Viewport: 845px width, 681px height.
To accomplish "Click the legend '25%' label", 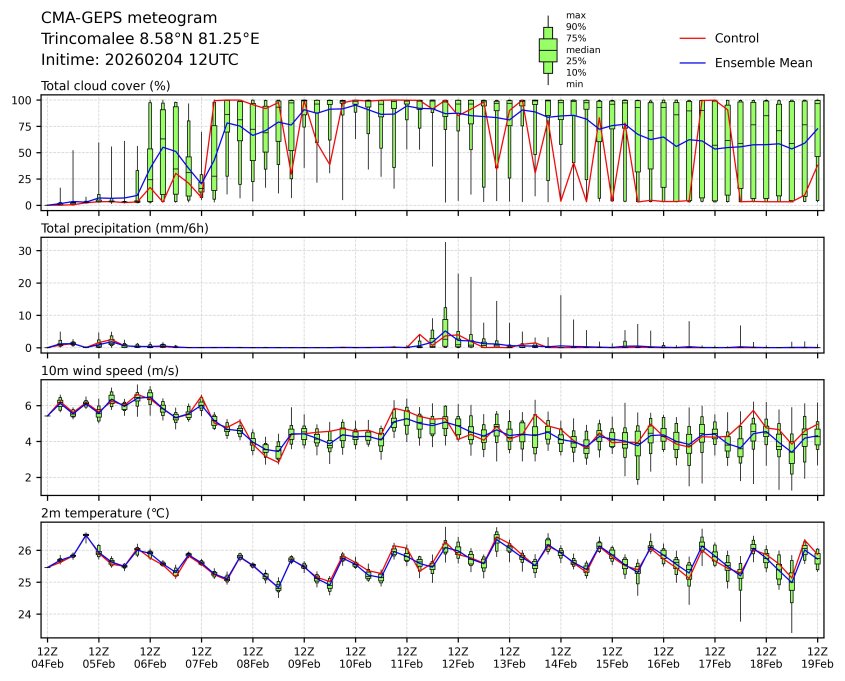I will pos(576,61).
